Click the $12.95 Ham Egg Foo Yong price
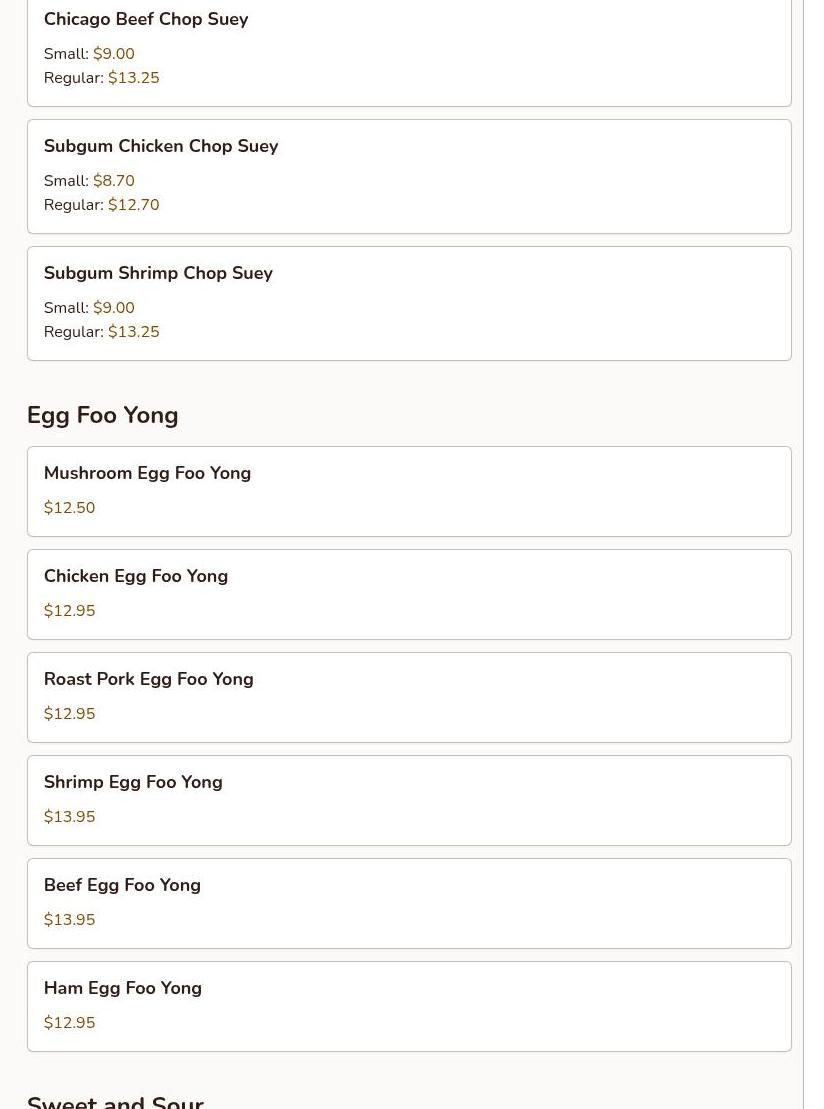 click(x=69, y=1023)
